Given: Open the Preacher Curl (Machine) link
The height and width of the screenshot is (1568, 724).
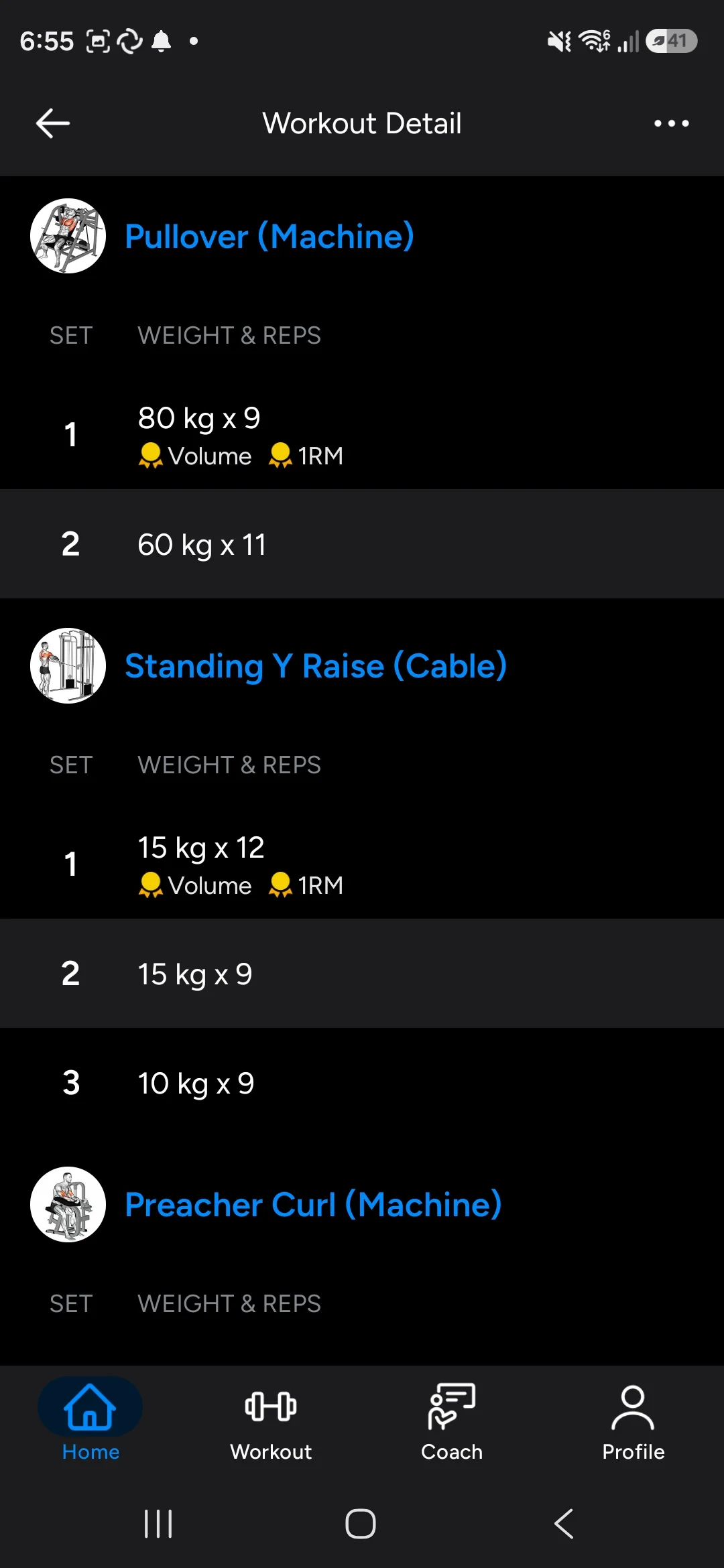Looking at the screenshot, I should click(313, 1205).
